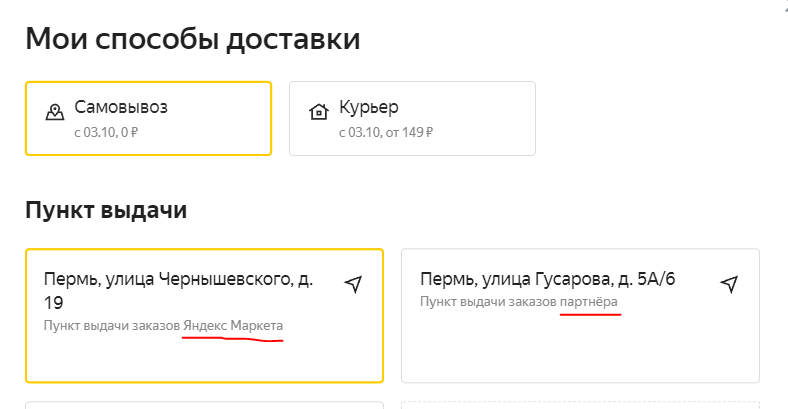This screenshot has width=788, height=409.
Task: Click the 'Пункт выдачи заказов партнёра' caption
Action: click(519, 301)
